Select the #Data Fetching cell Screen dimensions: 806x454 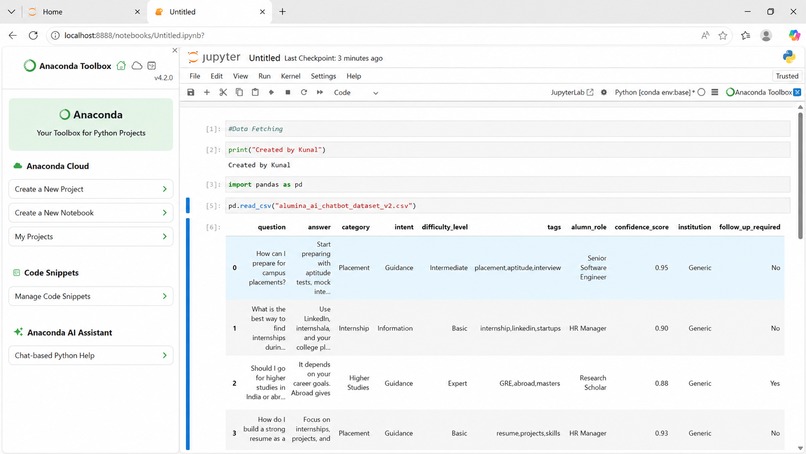coord(507,129)
